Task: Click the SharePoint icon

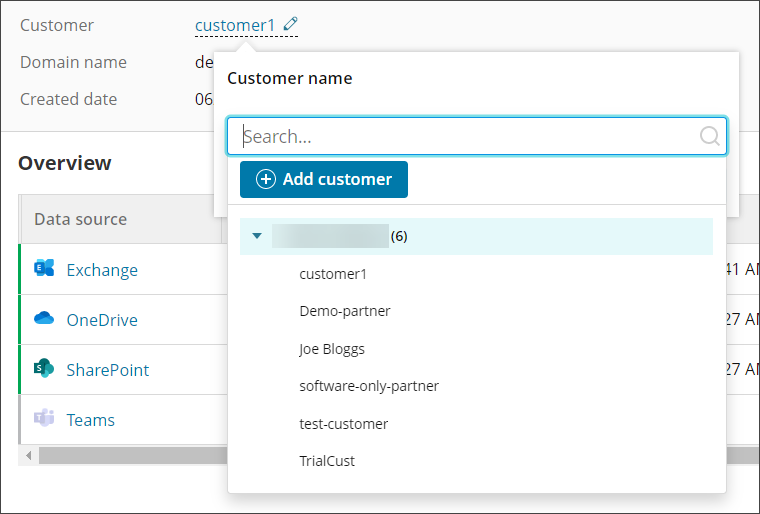Action: pos(44,369)
